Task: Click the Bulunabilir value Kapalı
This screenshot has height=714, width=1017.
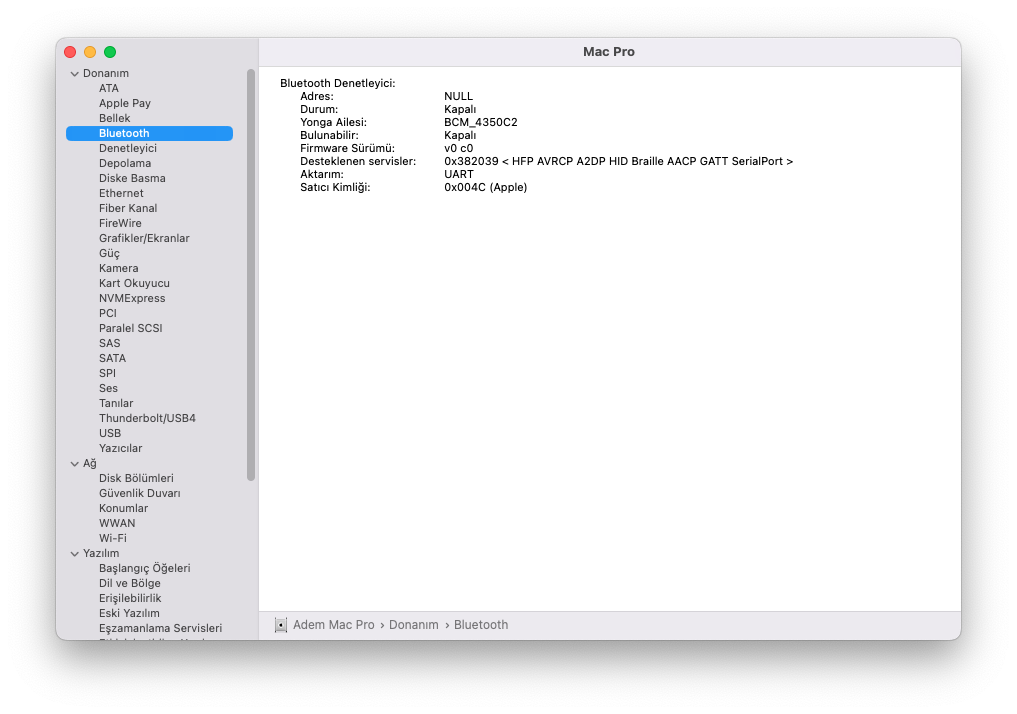Action: pos(460,135)
